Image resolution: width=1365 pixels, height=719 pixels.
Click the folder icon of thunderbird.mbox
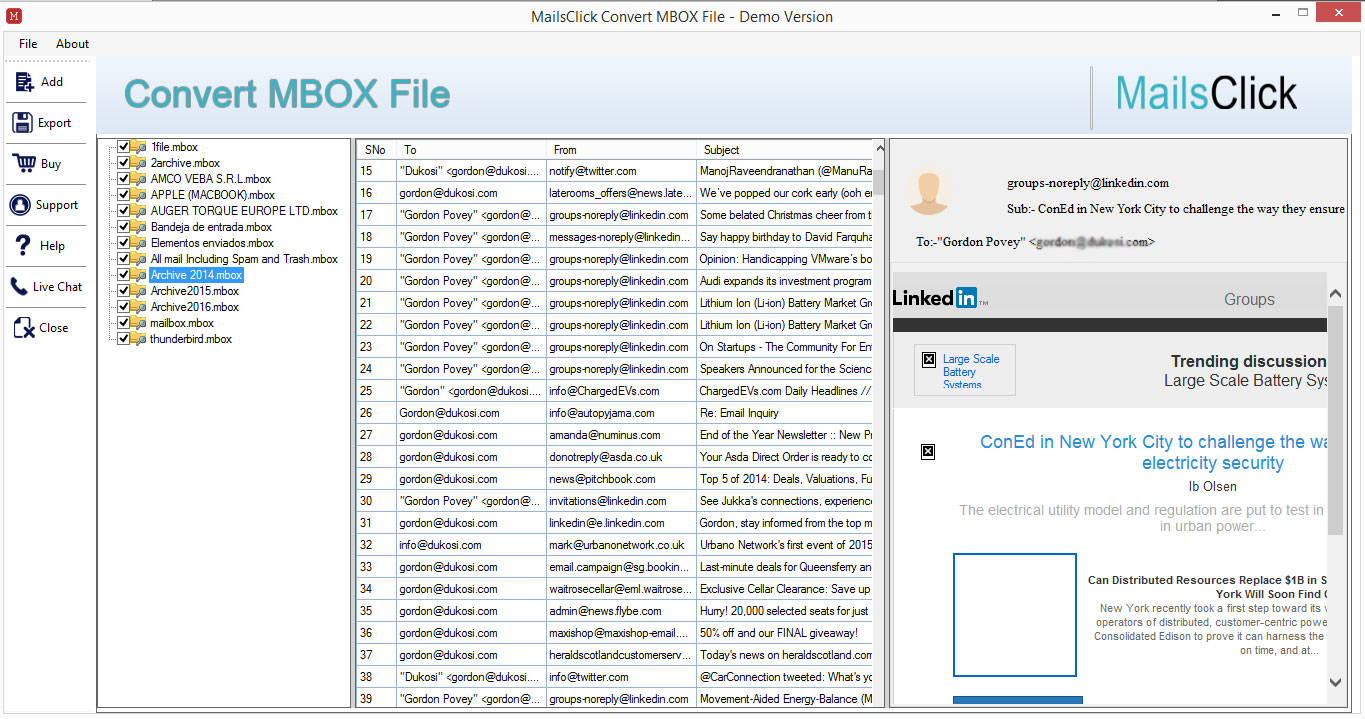pyautogui.click(x=139, y=339)
